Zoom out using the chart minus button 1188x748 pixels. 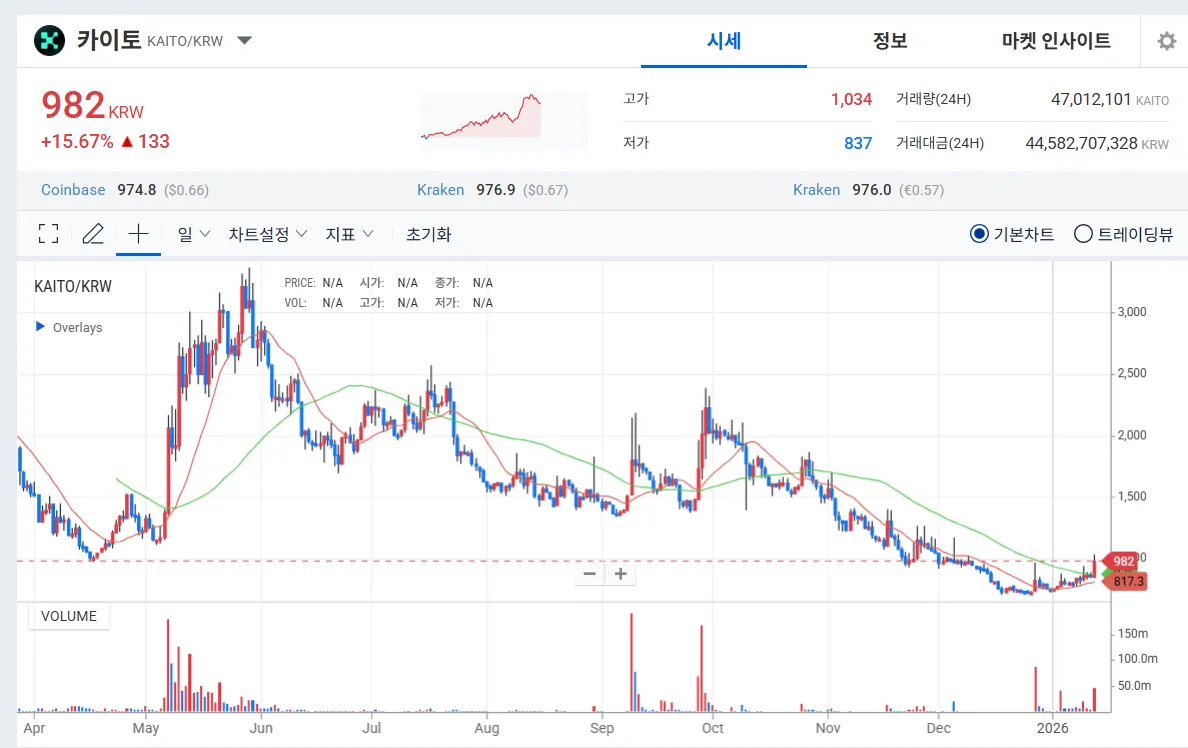pyautogui.click(x=589, y=573)
